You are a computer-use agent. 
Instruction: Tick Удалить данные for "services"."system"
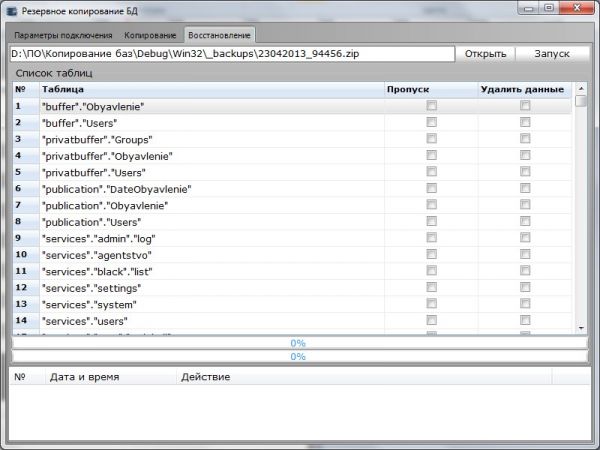pyautogui.click(x=525, y=303)
